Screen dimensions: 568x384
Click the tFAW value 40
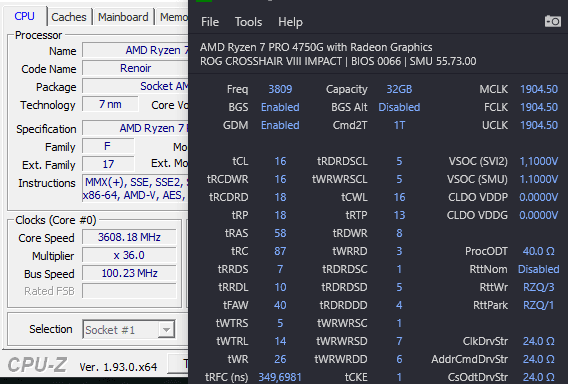(280, 305)
